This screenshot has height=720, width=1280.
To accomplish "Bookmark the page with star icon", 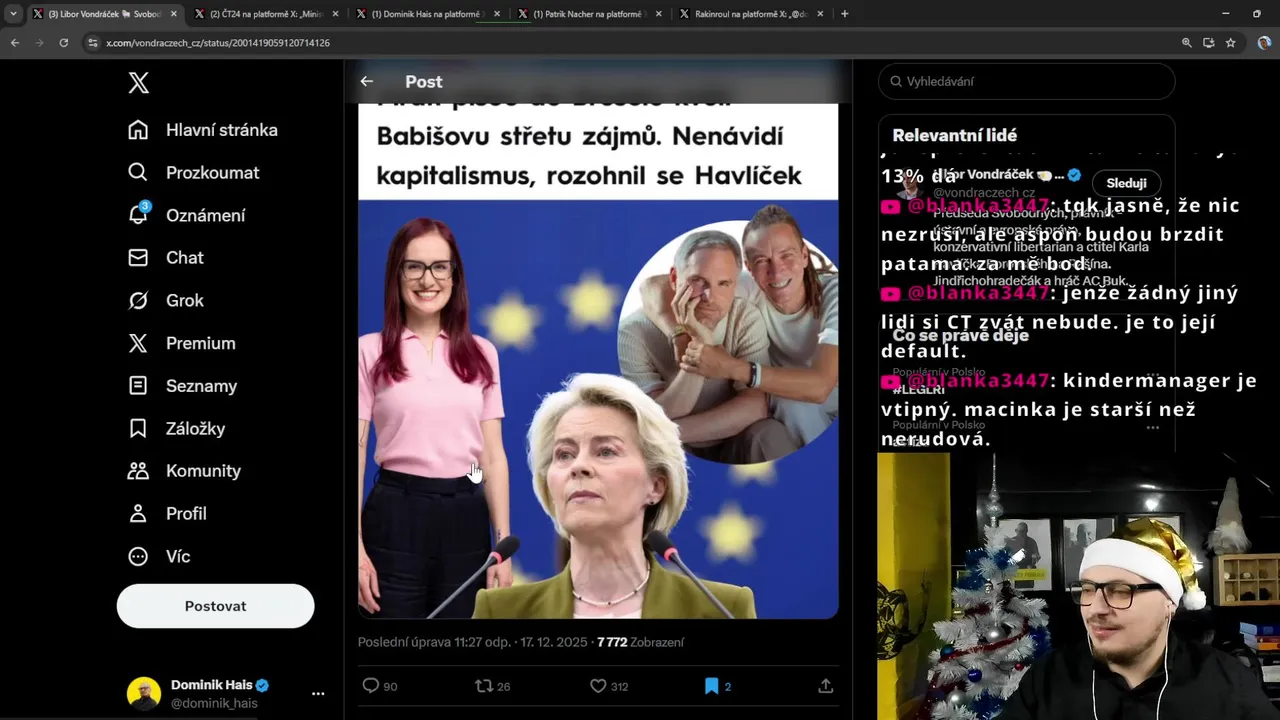I will 1231,43.
